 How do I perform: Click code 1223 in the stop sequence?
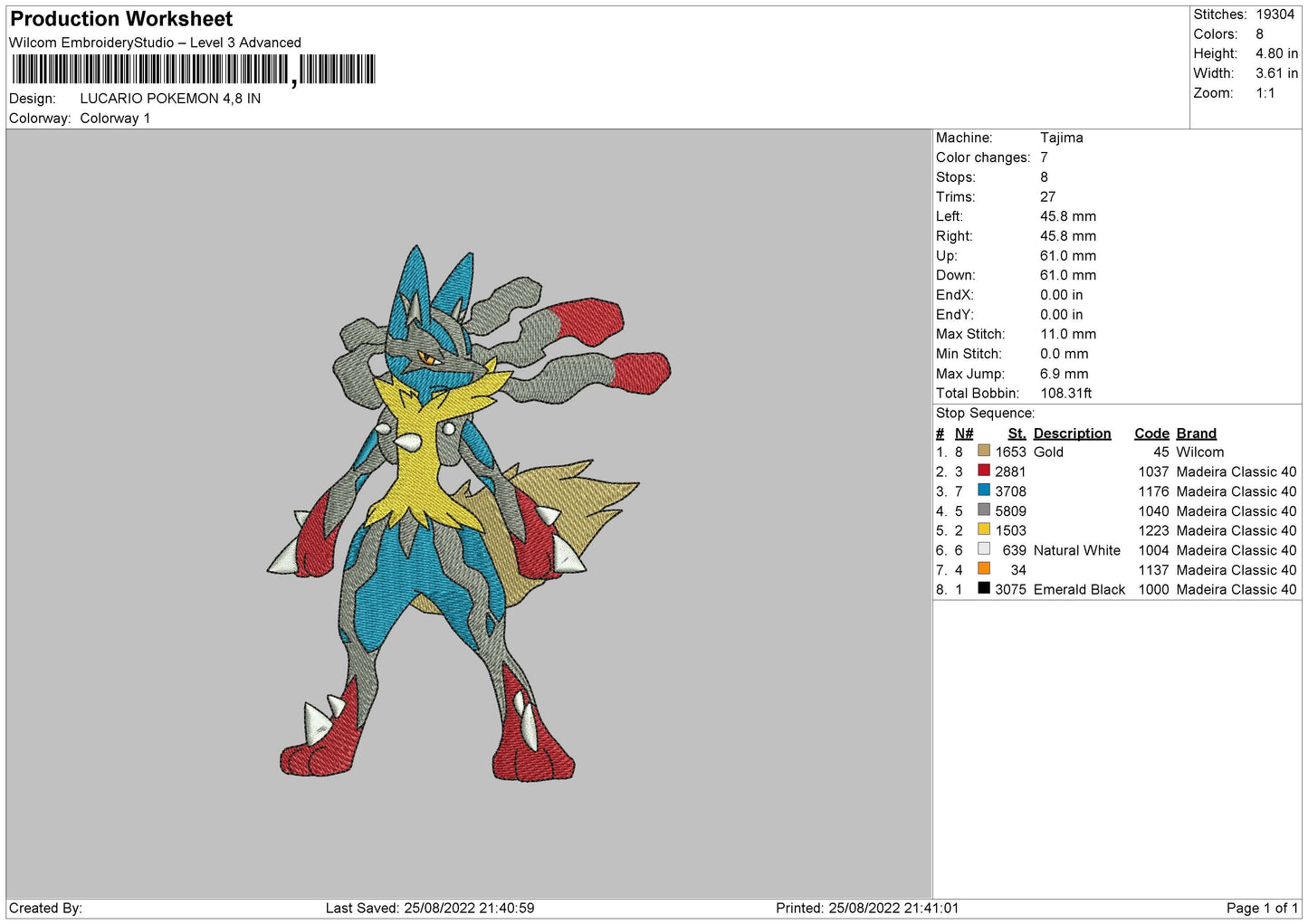[1153, 531]
